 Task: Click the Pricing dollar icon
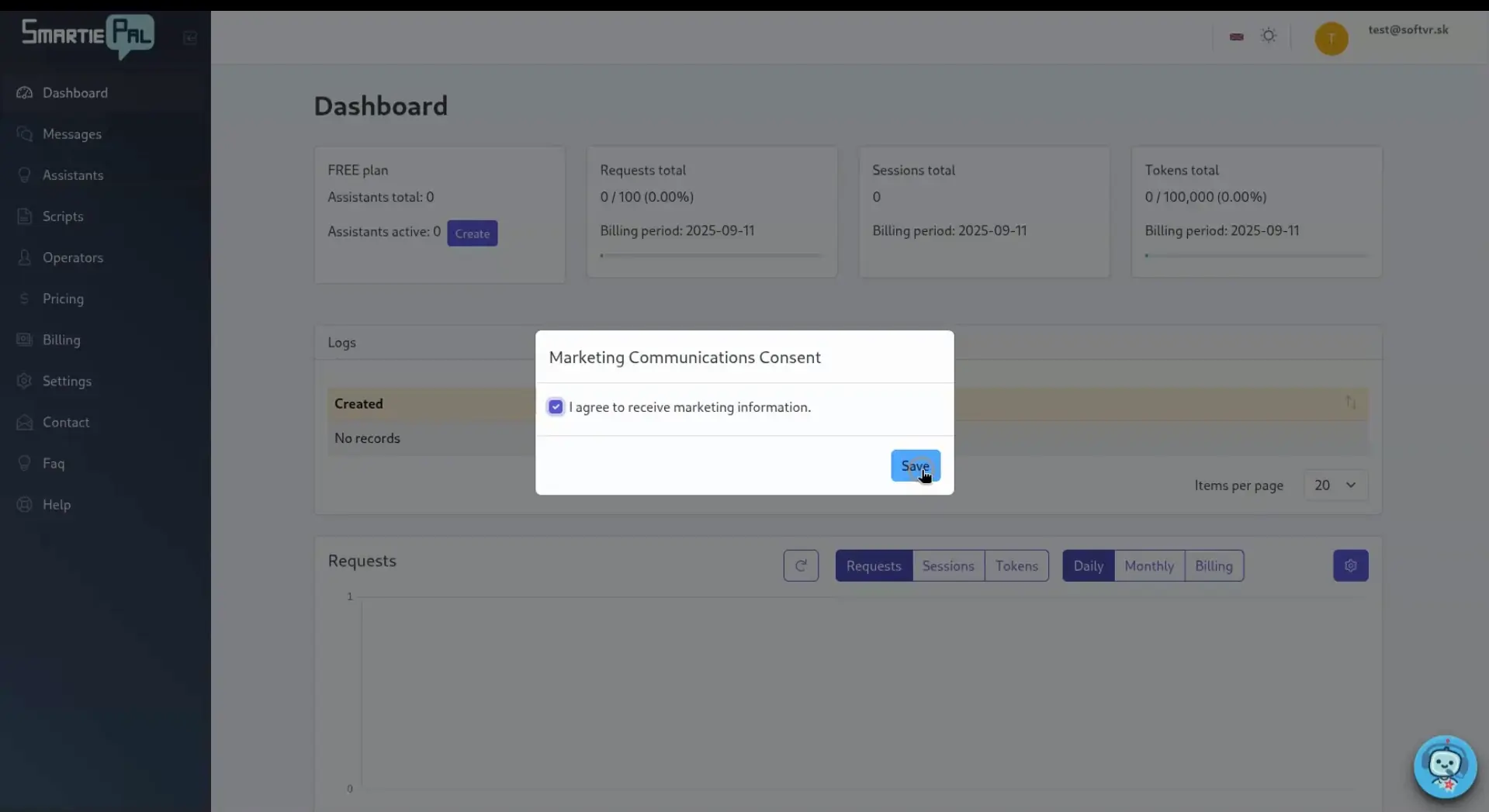[24, 298]
